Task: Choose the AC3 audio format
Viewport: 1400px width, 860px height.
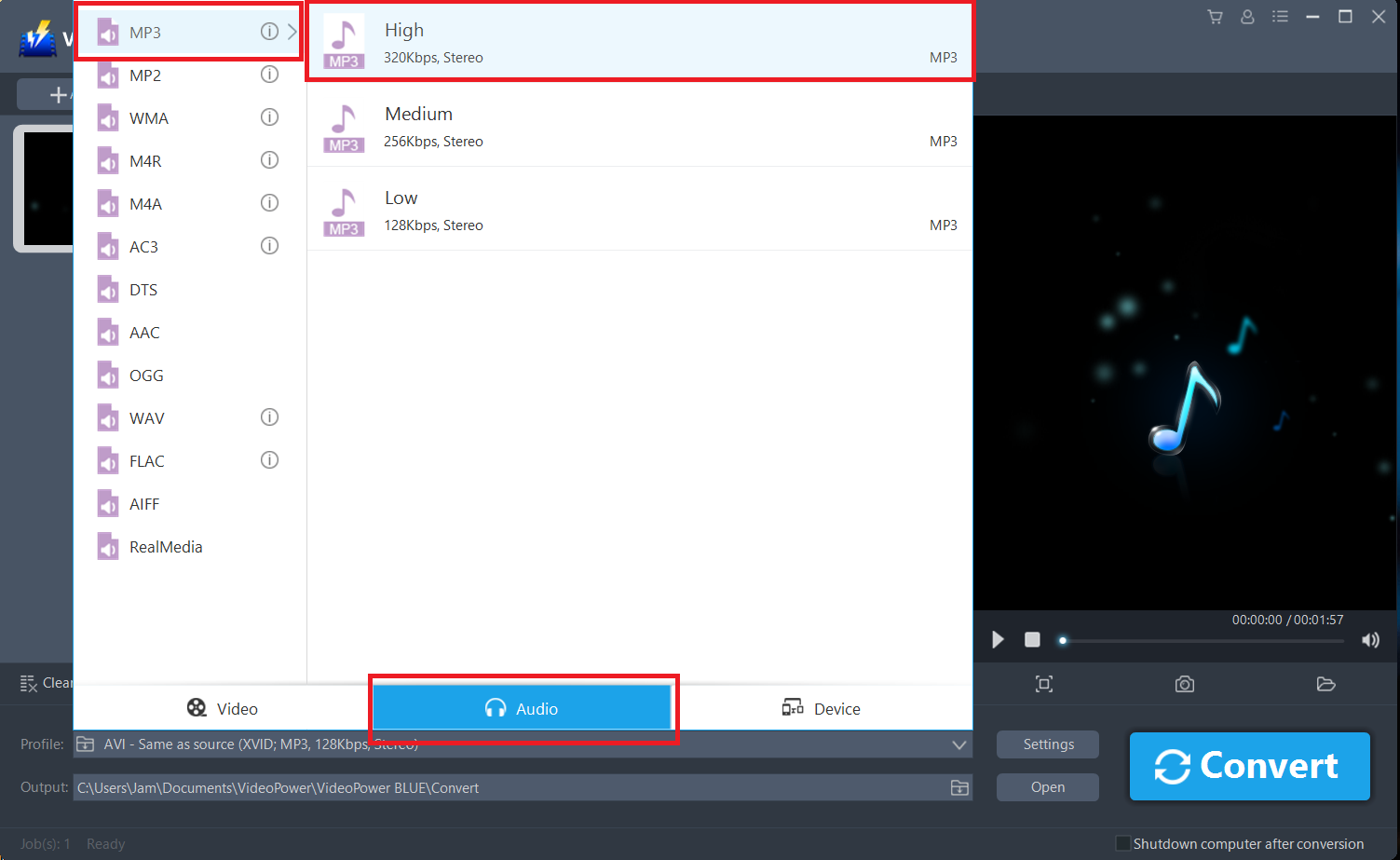Action: pyautogui.click(x=143, y=246)
